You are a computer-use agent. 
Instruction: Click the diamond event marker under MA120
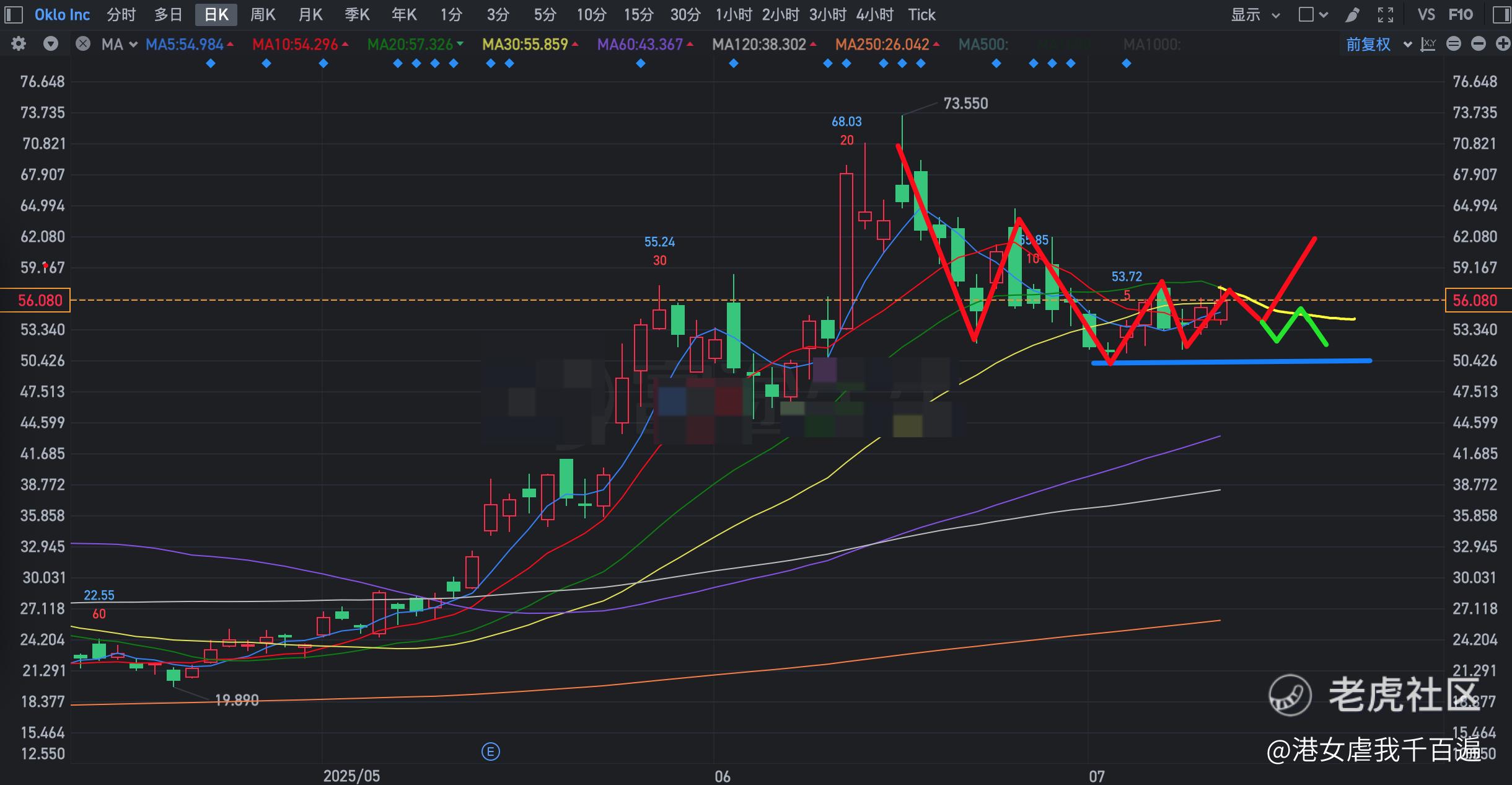734,63
